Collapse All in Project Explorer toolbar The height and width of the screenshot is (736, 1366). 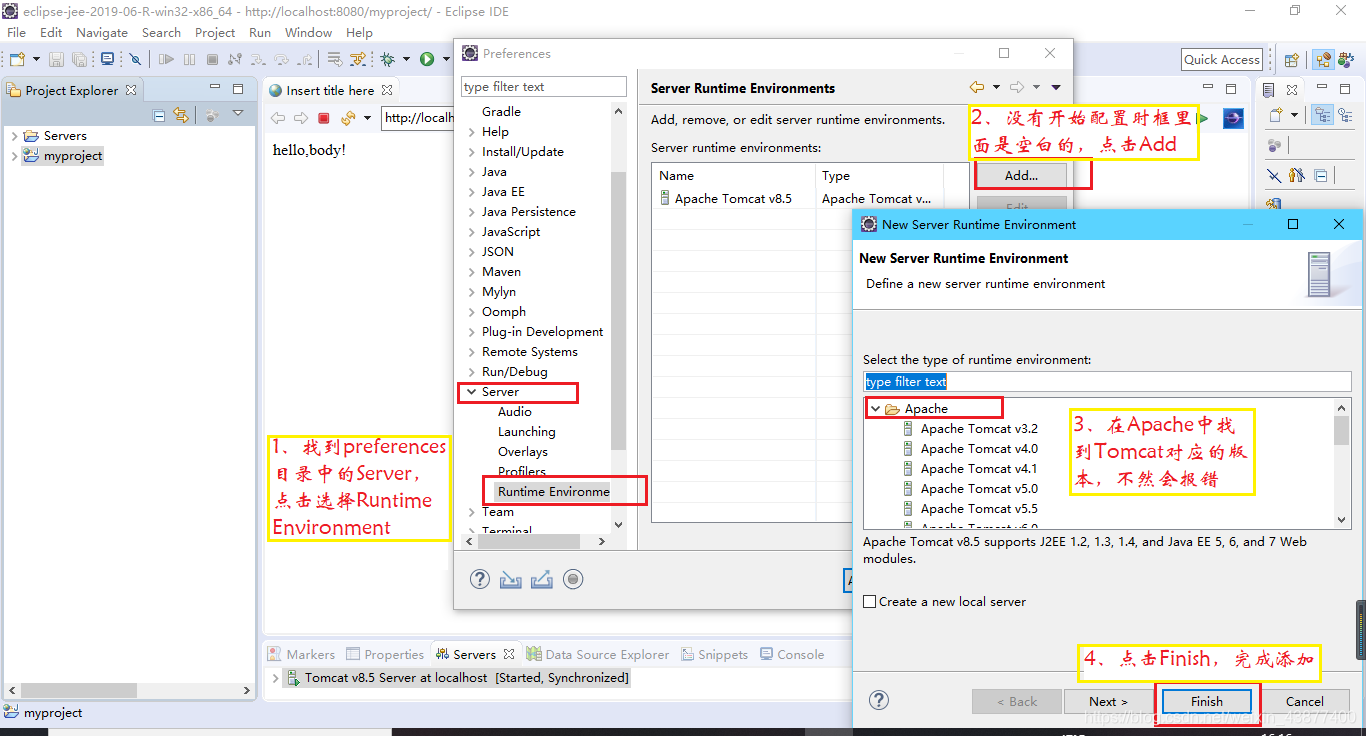pos(159,115)
